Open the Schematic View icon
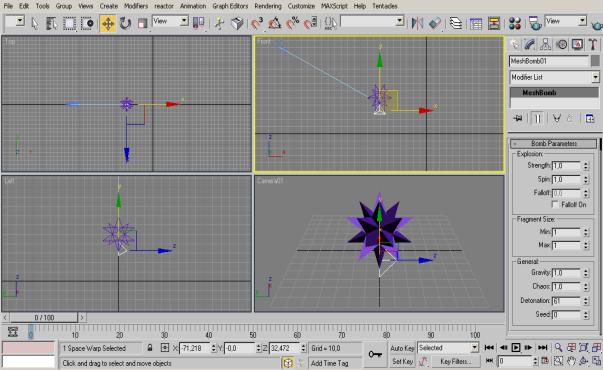603x370 pixels. click(494, 23)
